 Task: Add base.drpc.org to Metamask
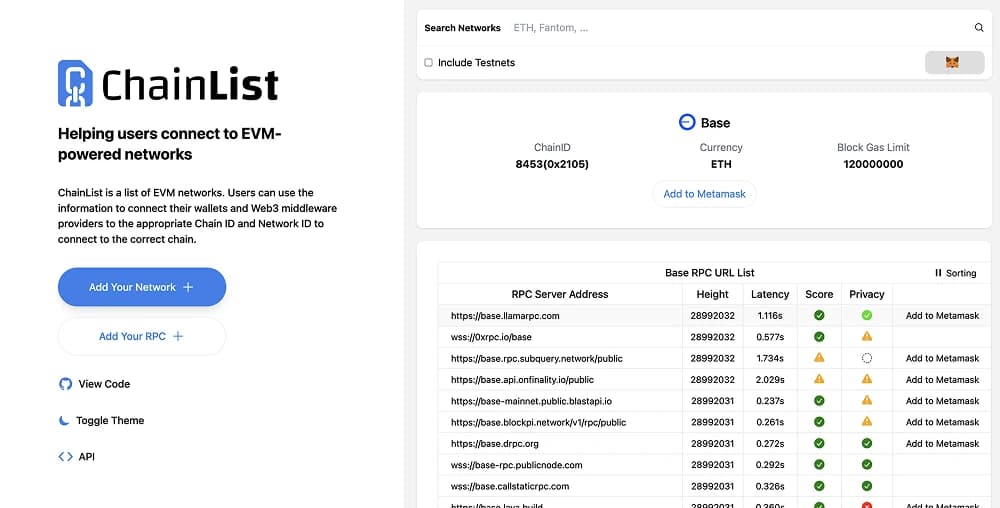pos(942,444)
